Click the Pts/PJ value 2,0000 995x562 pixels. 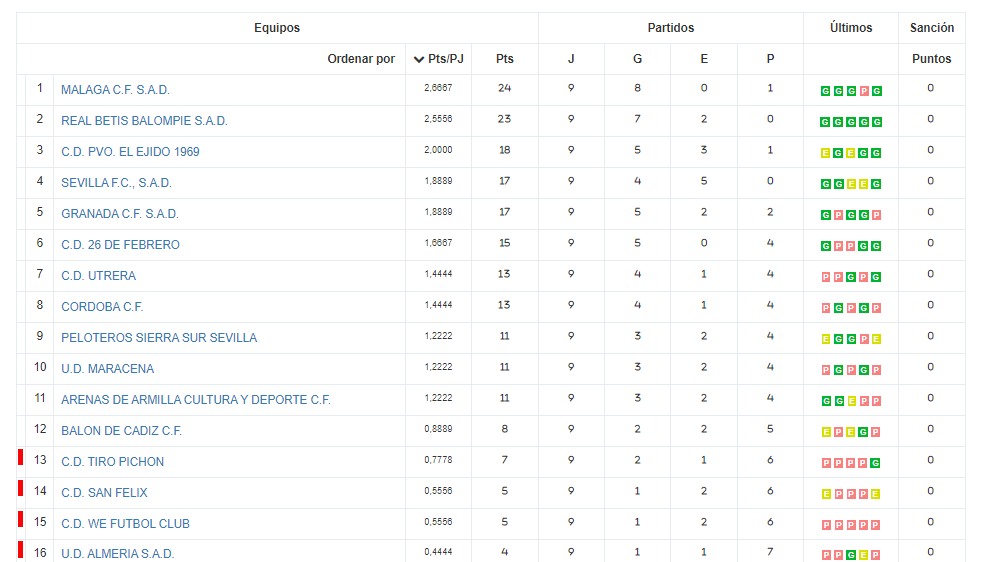pos(438,150)
